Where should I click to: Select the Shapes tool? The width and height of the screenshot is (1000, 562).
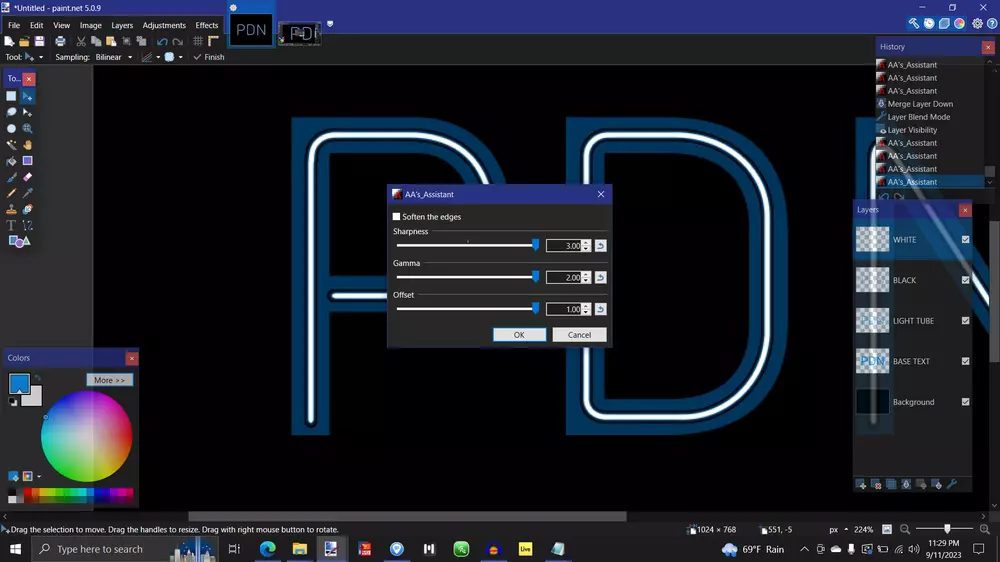pos(19,241)
